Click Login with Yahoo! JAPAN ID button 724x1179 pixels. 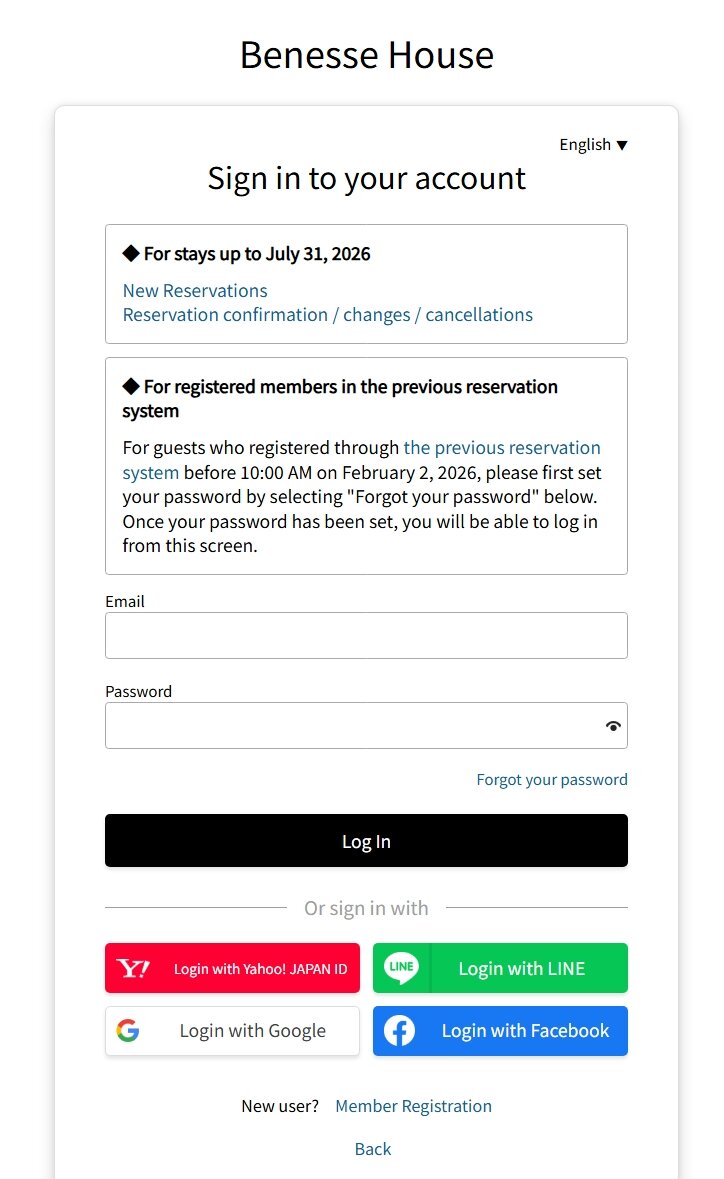260,968
